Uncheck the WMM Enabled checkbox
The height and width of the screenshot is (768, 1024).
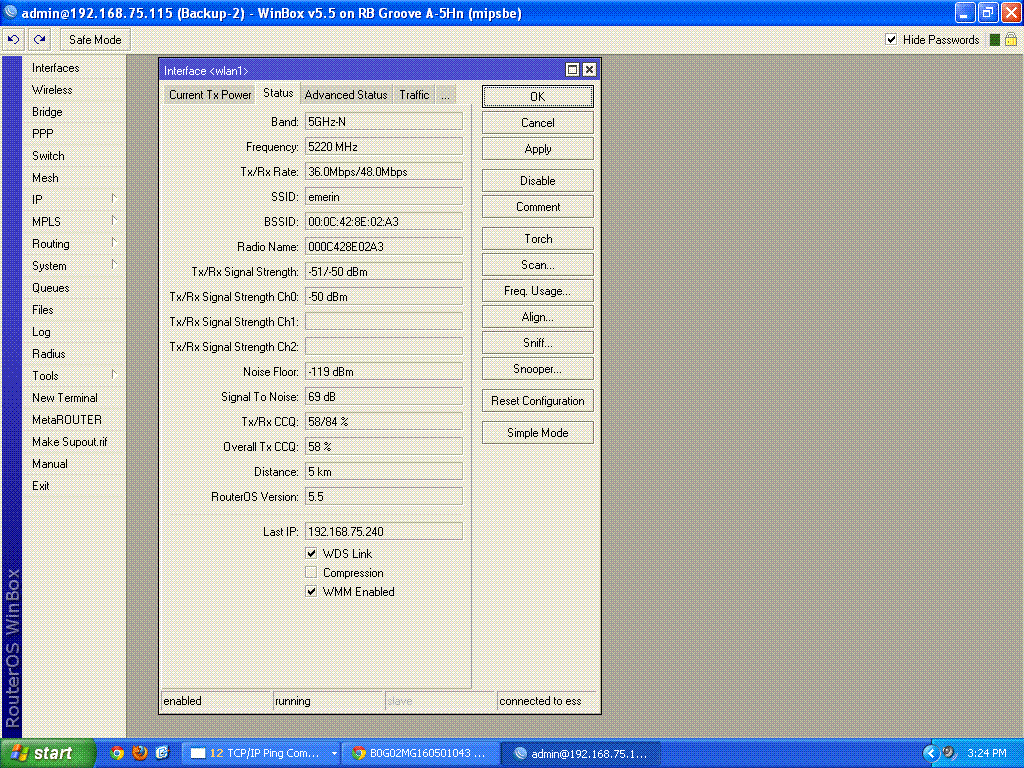tap(312, 592)
